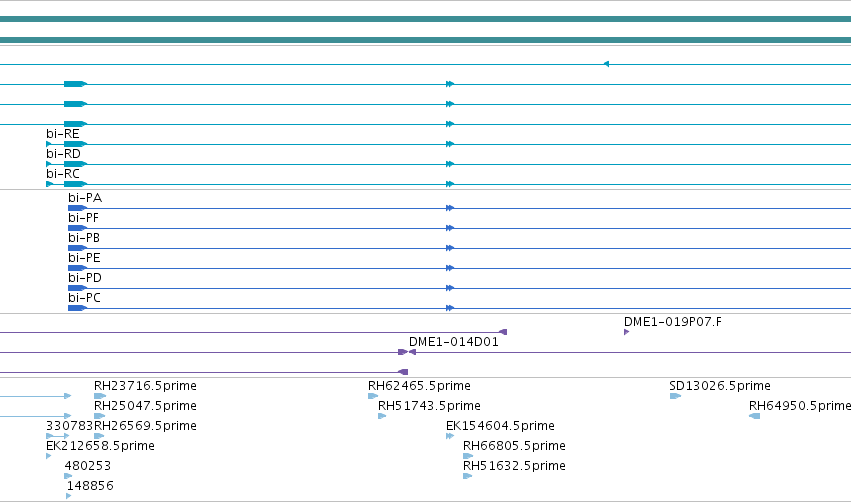Click the bi-RC exon block glyph
The height and width of the screenshot is (502, 851).
pos(75,185)
